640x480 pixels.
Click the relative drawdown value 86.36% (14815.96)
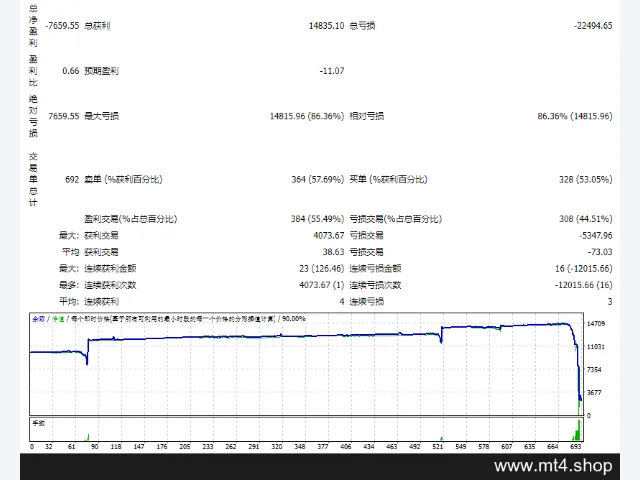point(575,116)
